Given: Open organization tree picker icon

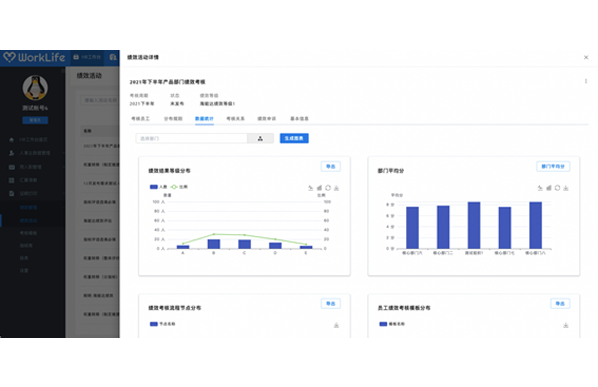Looking at the screenshot, I should click(x=260, y=138).
